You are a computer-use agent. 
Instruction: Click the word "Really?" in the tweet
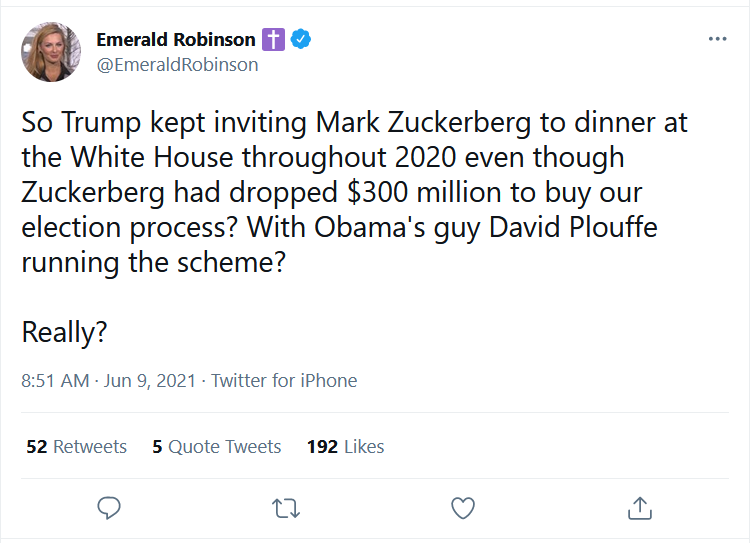pos(64,332)
